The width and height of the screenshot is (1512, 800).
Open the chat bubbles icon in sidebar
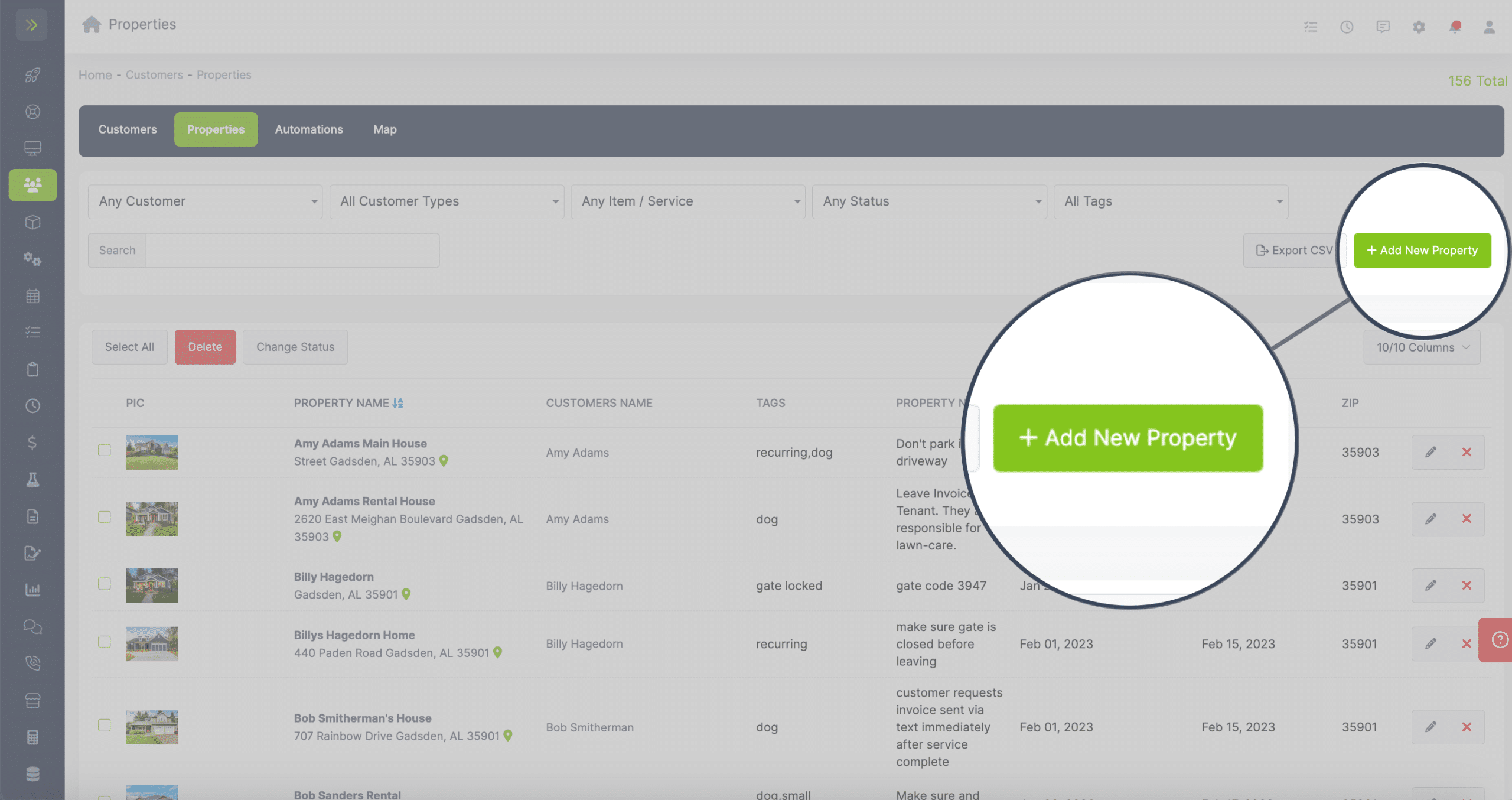click(x=32, y=626)
